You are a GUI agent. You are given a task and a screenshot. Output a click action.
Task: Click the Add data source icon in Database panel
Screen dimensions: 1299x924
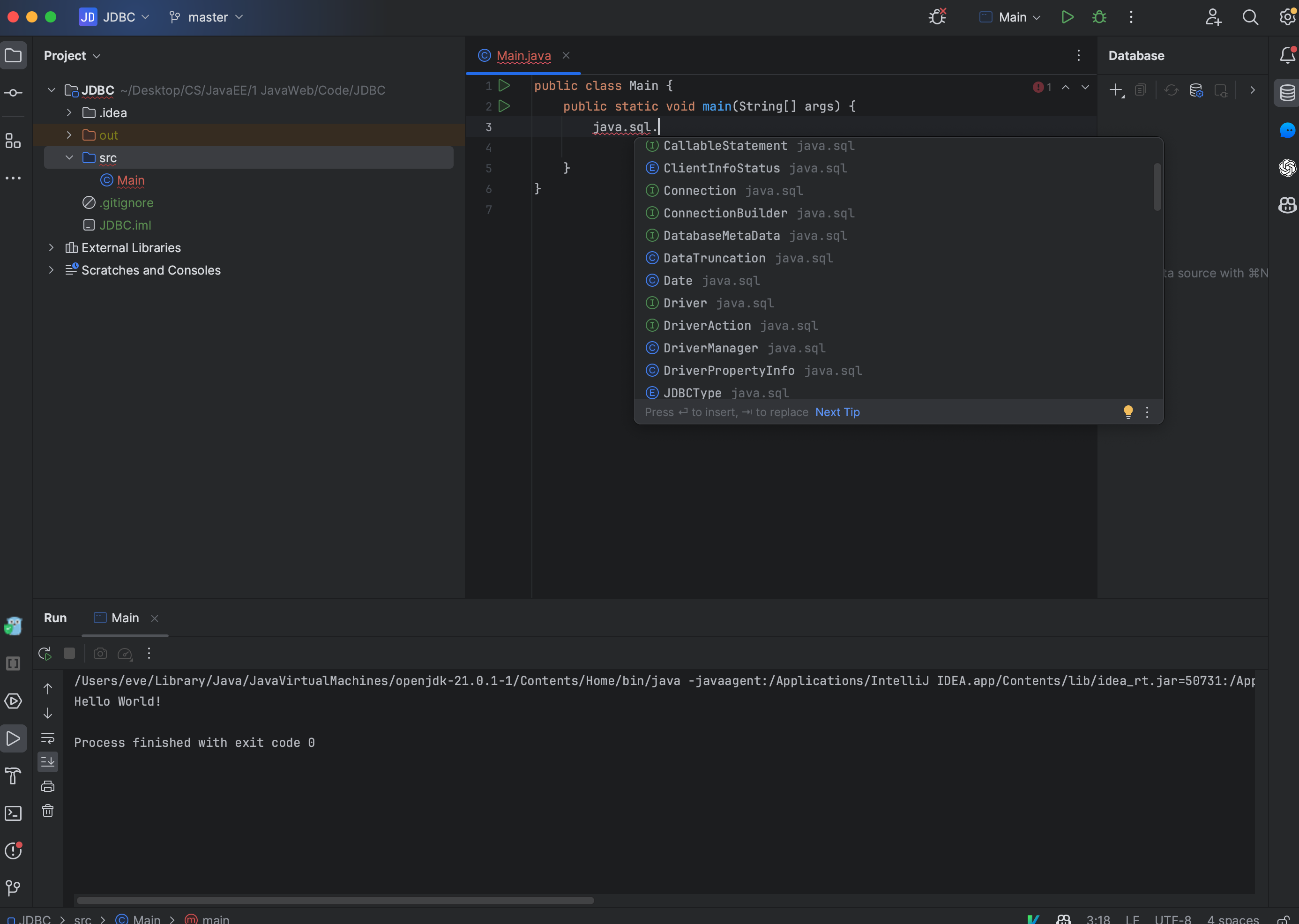(1117, 90)
